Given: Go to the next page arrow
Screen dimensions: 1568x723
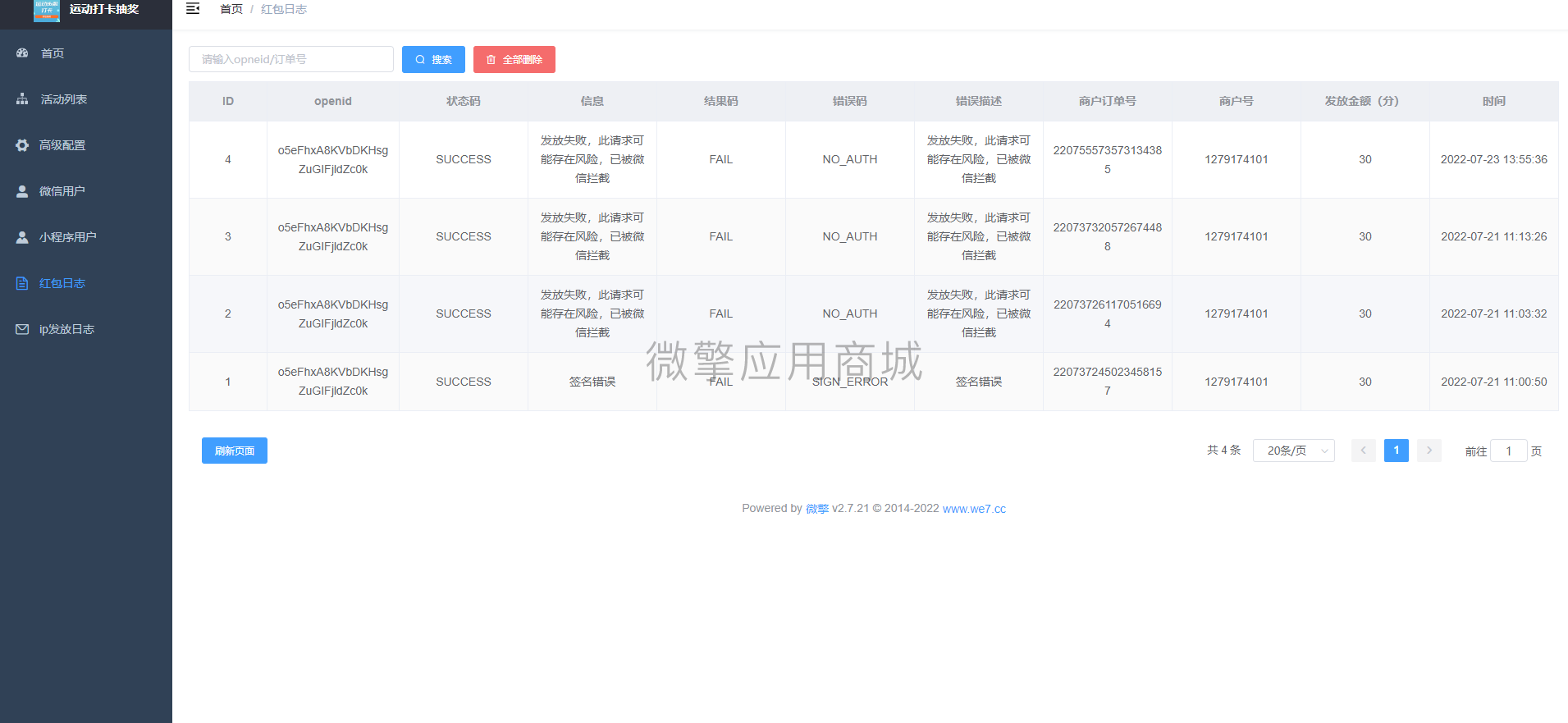Looking at the screenshot, I should (1429, 451).
